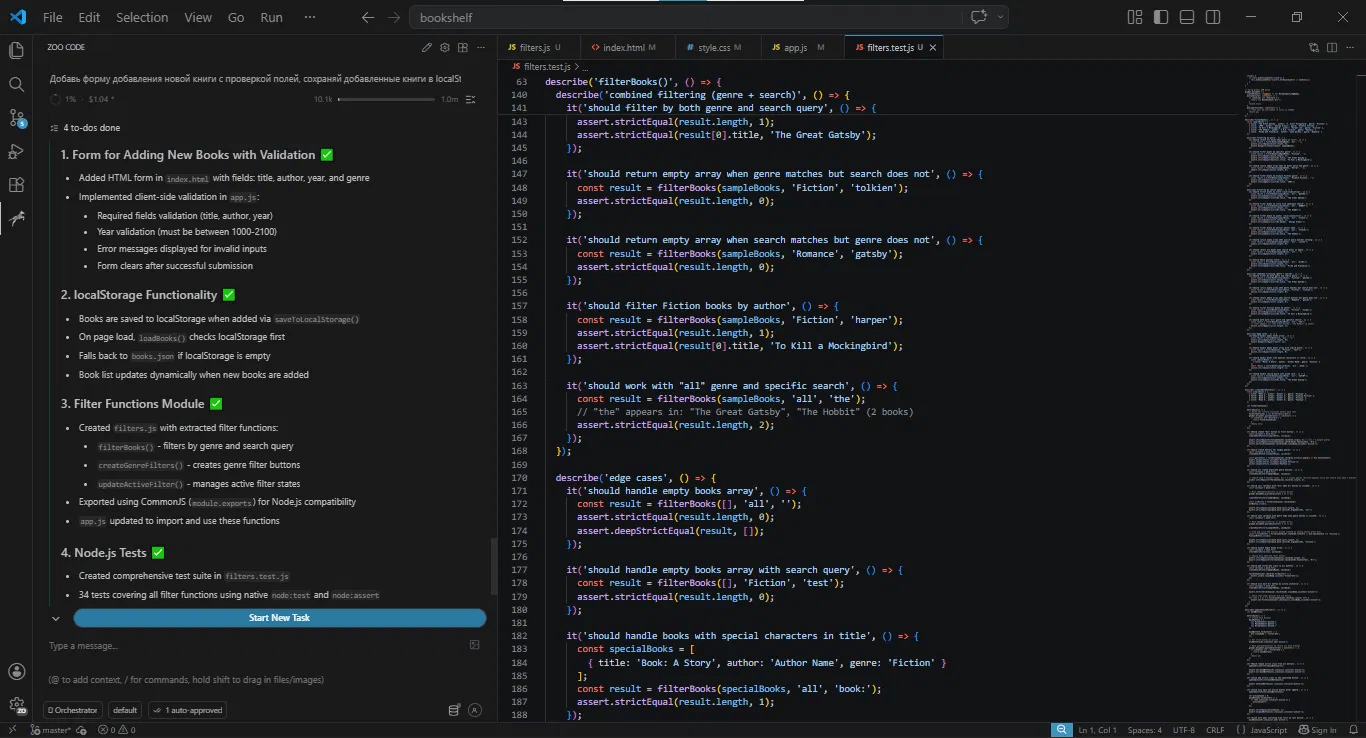
Task: Open the chat dropdown arrow in title bar
Action: (x=1000, y=17)
